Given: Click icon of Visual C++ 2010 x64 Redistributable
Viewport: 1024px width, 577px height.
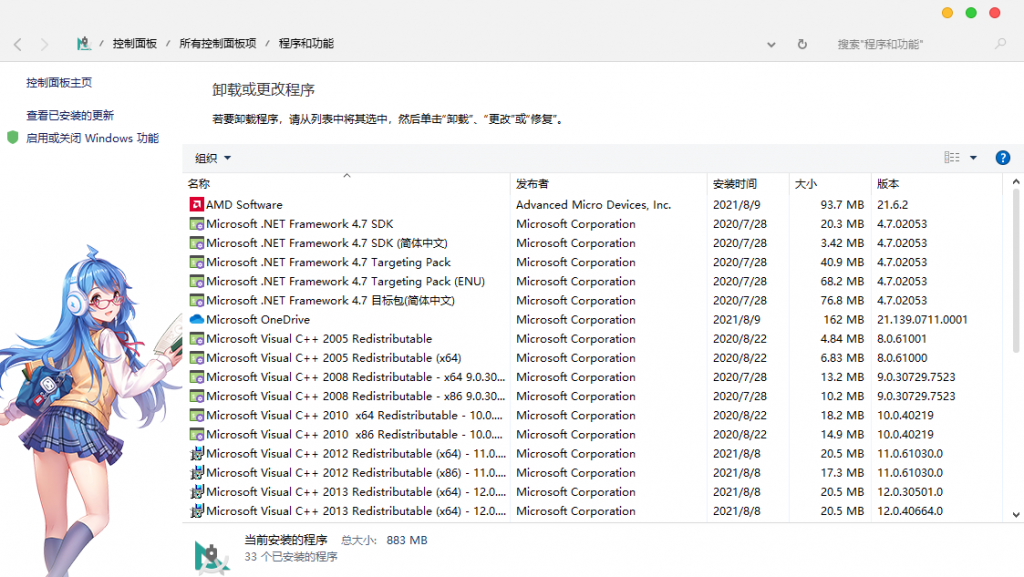Looking at the screenshot, I should click(197, 415).
